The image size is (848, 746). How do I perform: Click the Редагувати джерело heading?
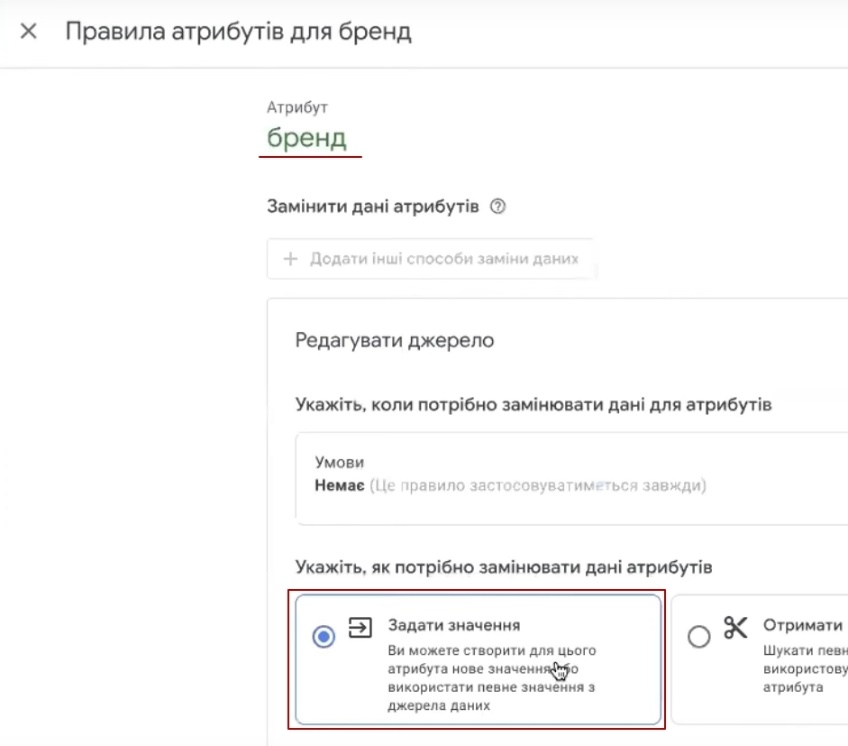[395, 340]
